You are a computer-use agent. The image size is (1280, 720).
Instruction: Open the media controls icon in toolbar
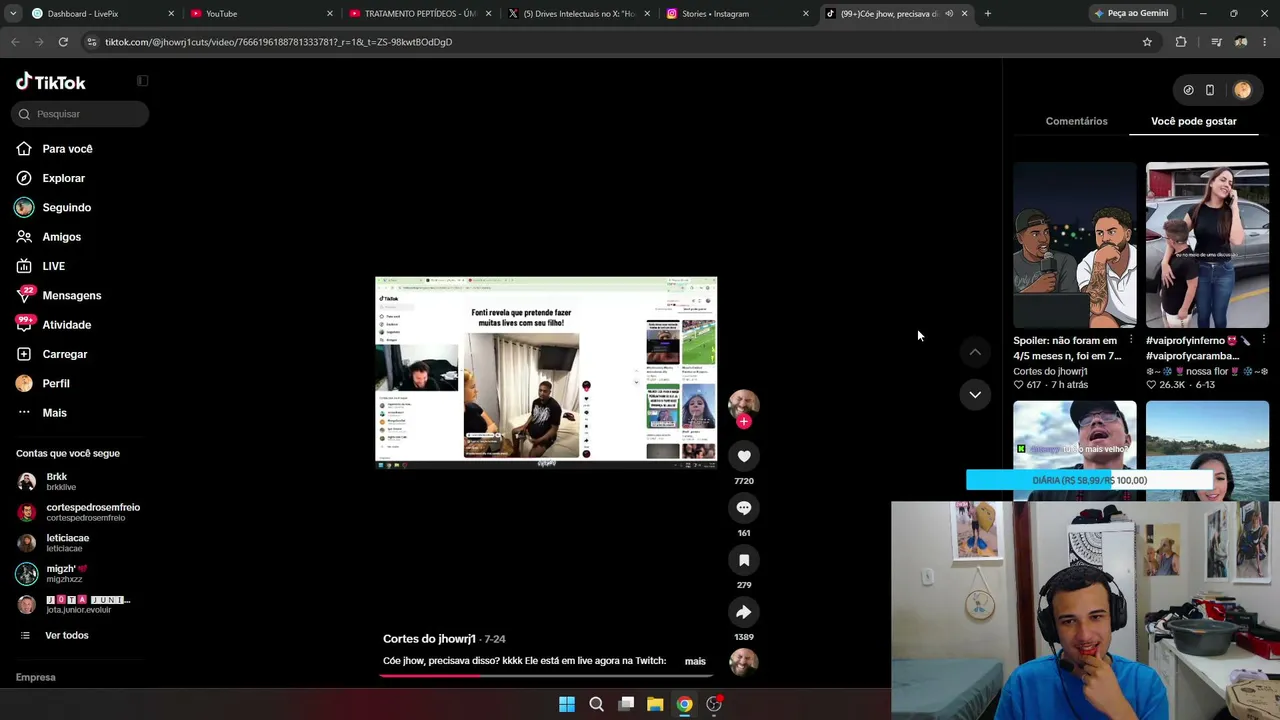pyautogui.click(x=1216, y=42)
